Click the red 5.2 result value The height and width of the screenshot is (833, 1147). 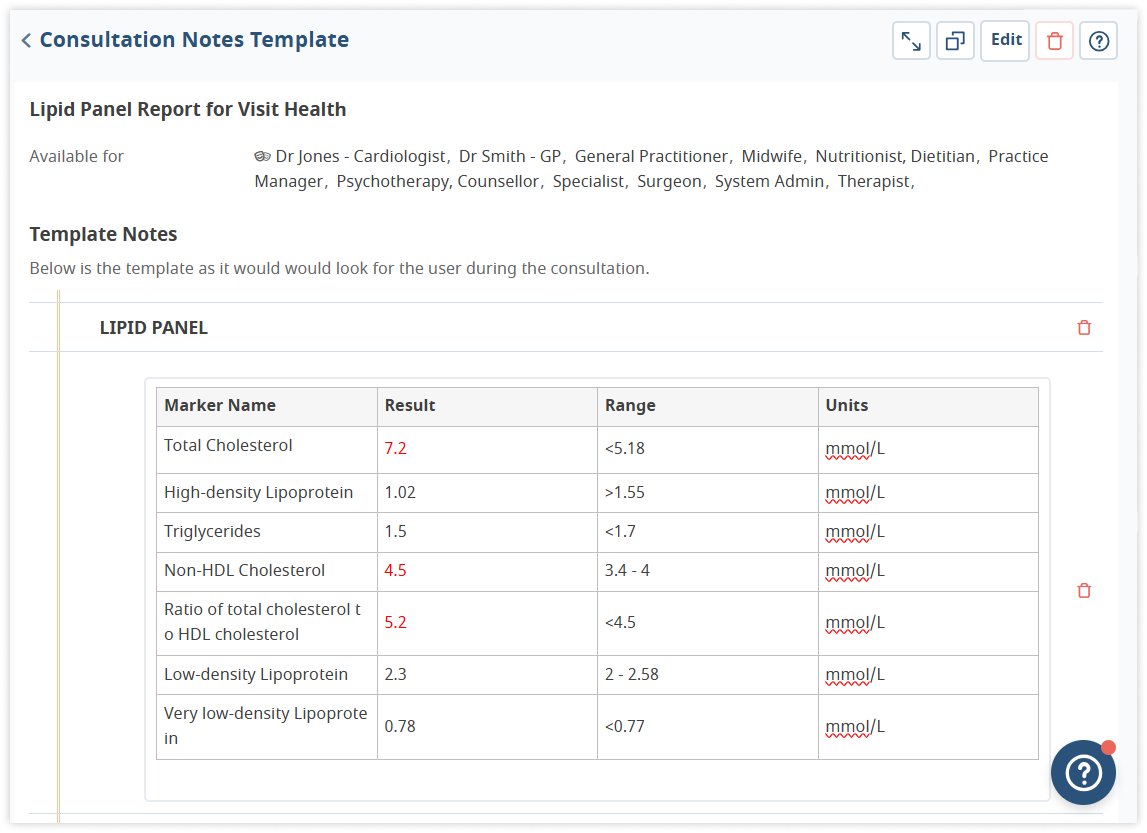click(395, 622)
